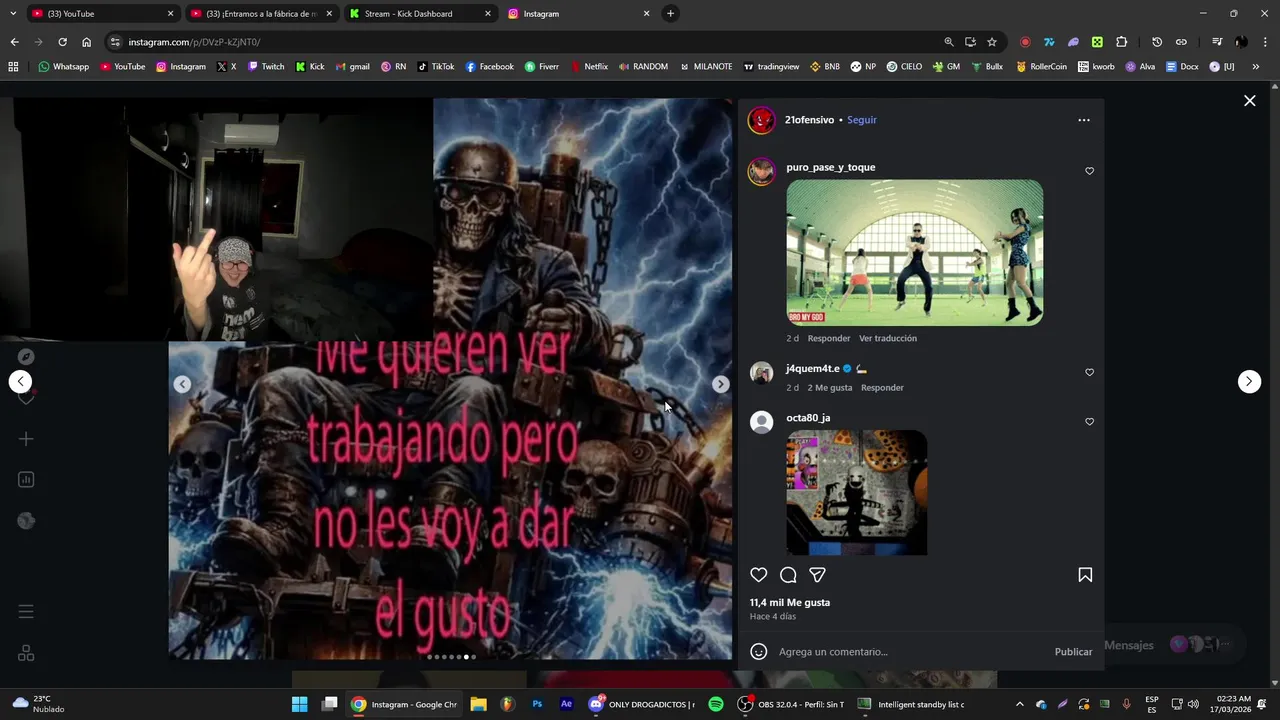Reload the page
The width and height of the screenshot is (1280, 720).
point(62,42)
